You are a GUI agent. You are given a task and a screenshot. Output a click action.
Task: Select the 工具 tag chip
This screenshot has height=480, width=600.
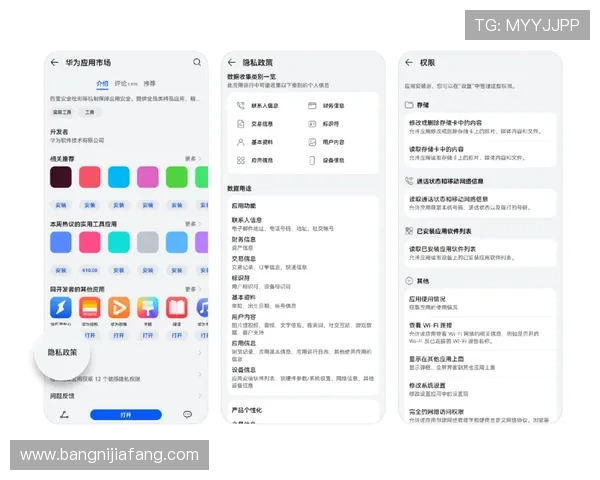coord(90,112)
